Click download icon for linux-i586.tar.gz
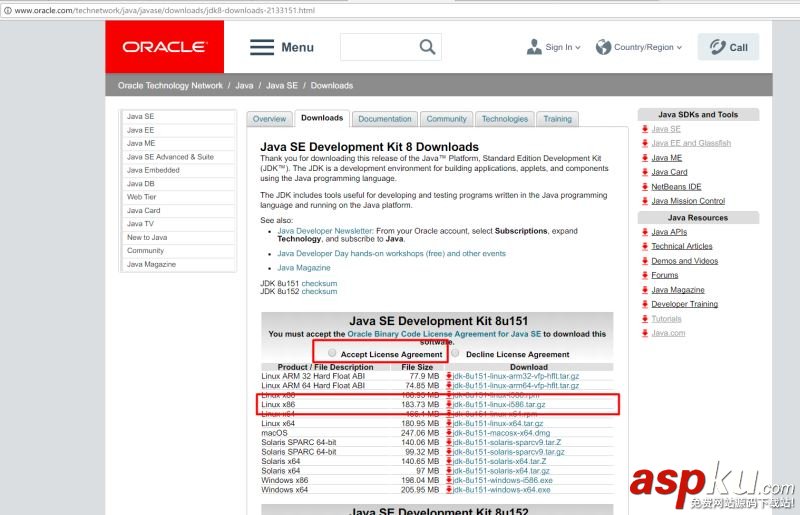This screenshot has width=800, height=515. pyautogui.click(x=449, y=404)
